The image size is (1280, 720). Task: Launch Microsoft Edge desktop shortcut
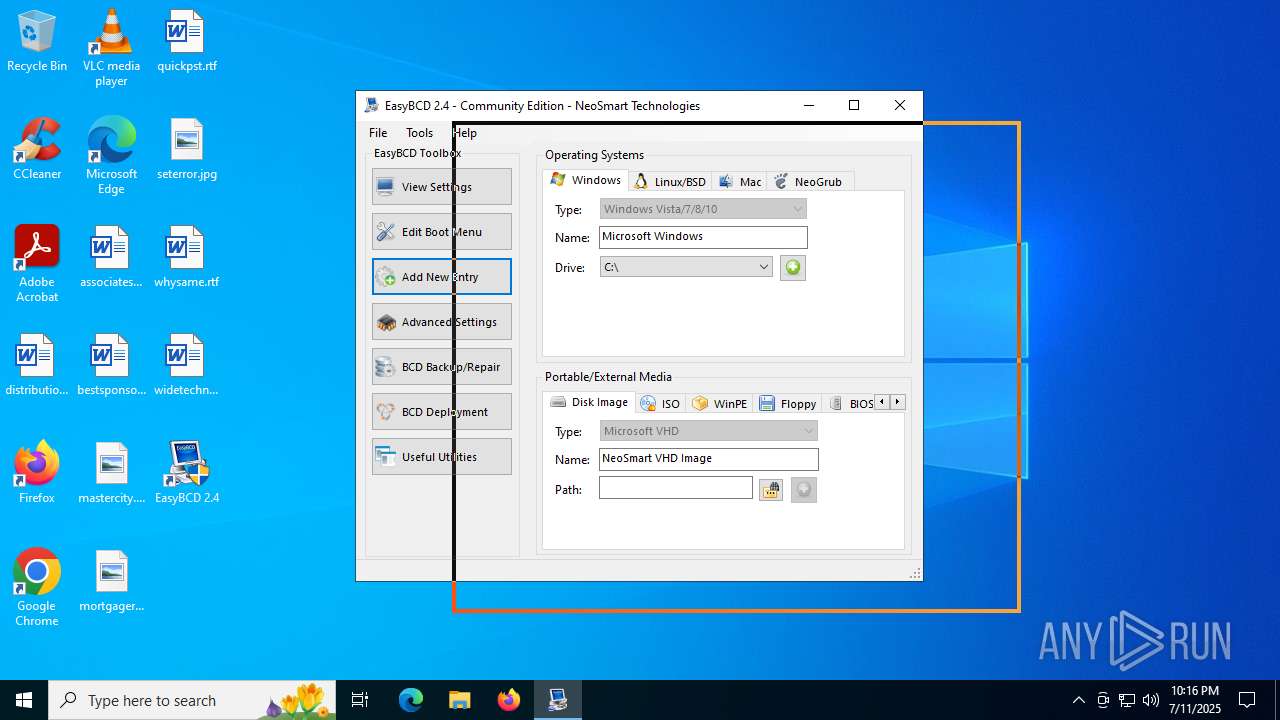111,156
